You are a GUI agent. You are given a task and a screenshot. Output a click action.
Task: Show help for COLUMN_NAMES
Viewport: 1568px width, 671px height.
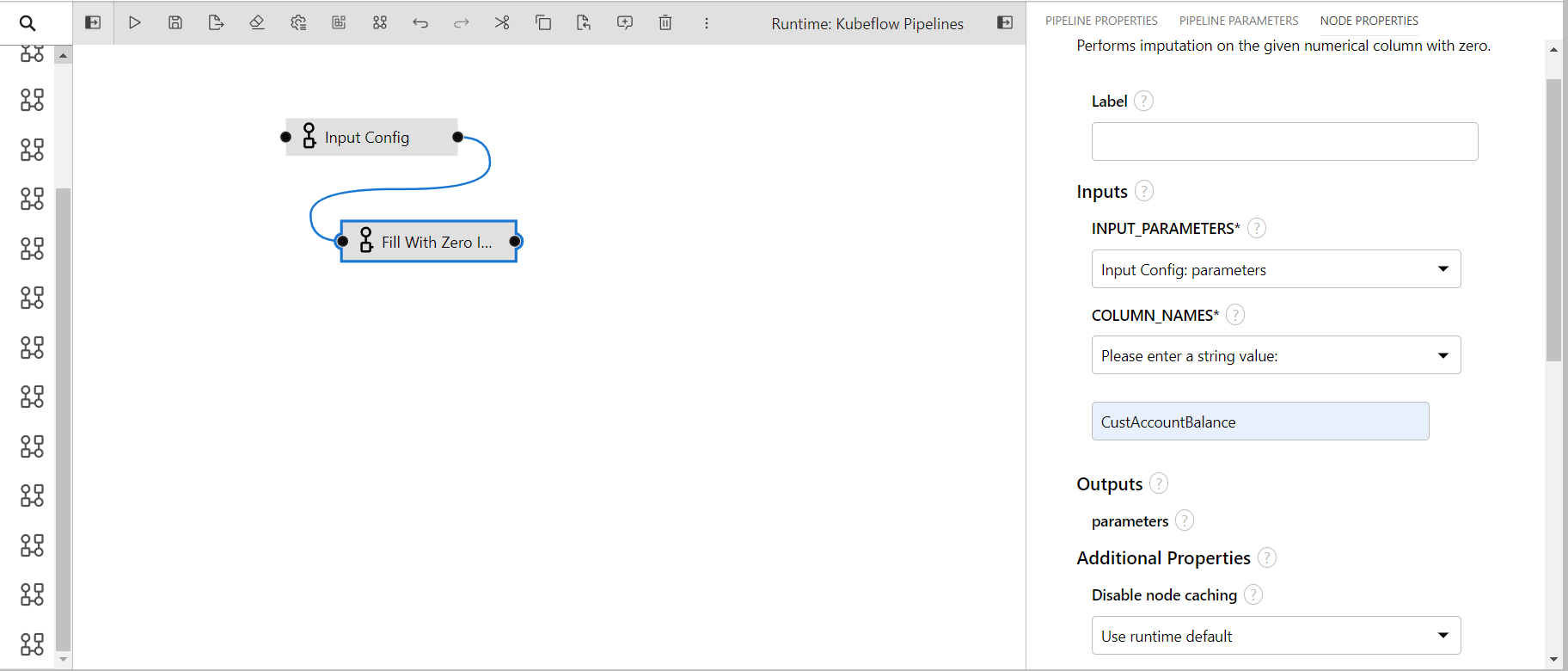click(x=1235, y=315)
